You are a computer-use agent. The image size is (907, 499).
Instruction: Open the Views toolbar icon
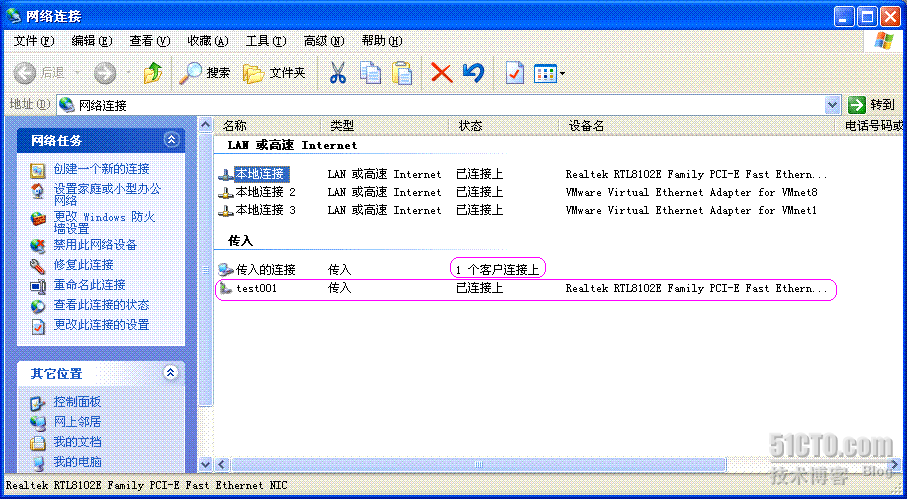point(544,73)
